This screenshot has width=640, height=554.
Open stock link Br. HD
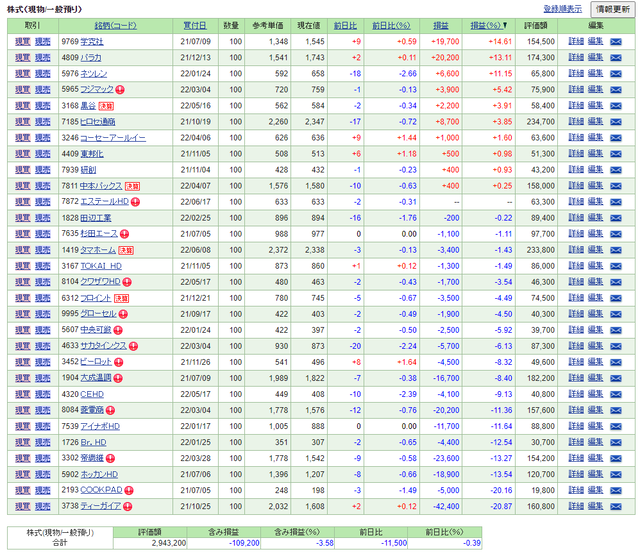(x=93, y=443)
